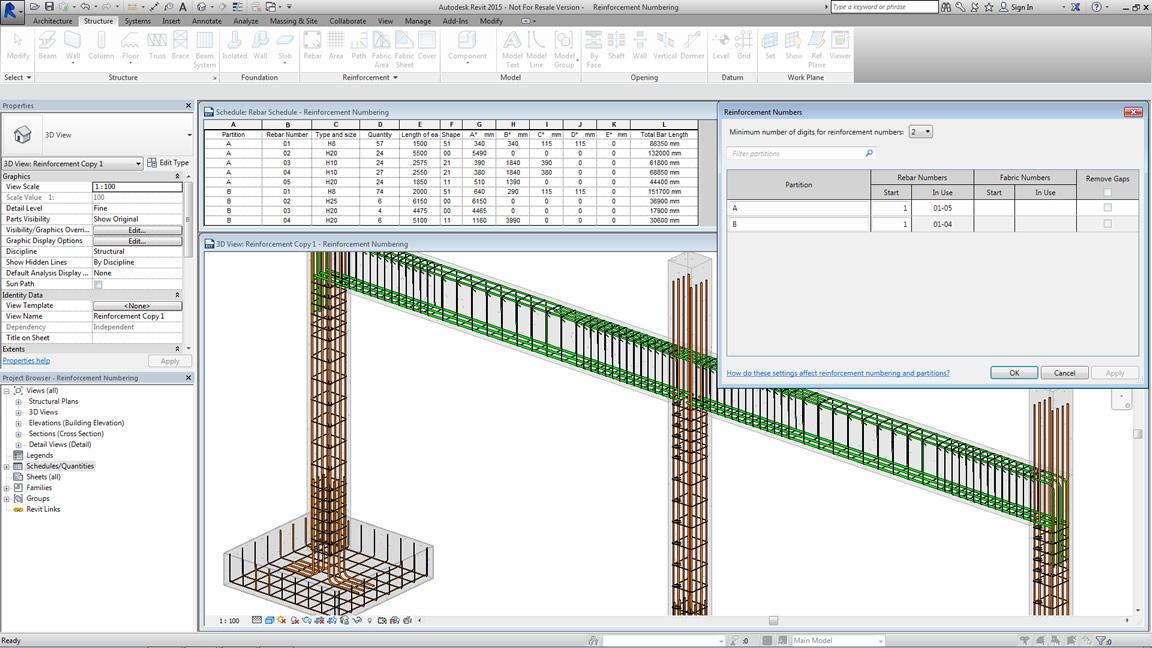Screen dimensions: 1152x648
Task: Pick the Brace tool
Action: [x=180, y=46]
